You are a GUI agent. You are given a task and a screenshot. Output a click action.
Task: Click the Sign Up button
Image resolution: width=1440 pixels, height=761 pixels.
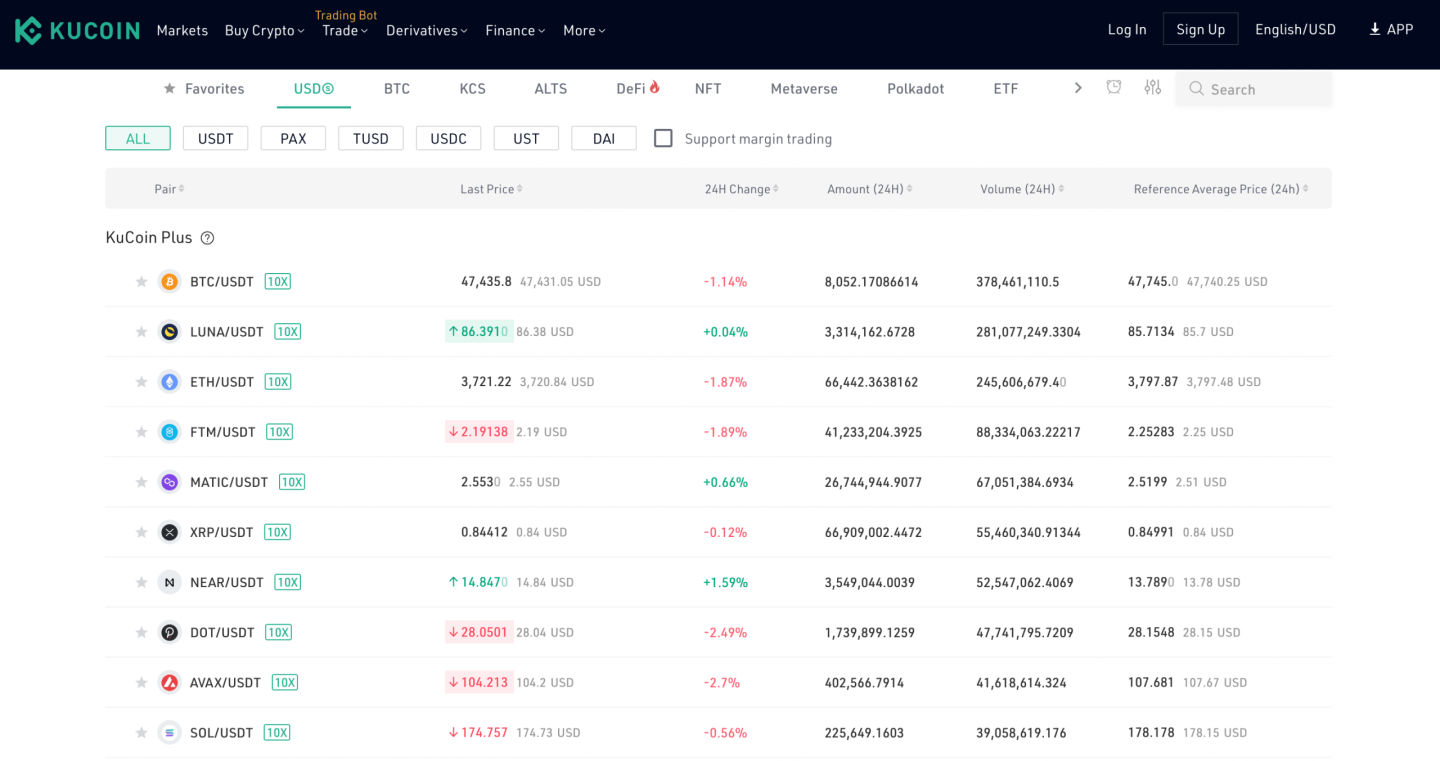pos(1200,29)
